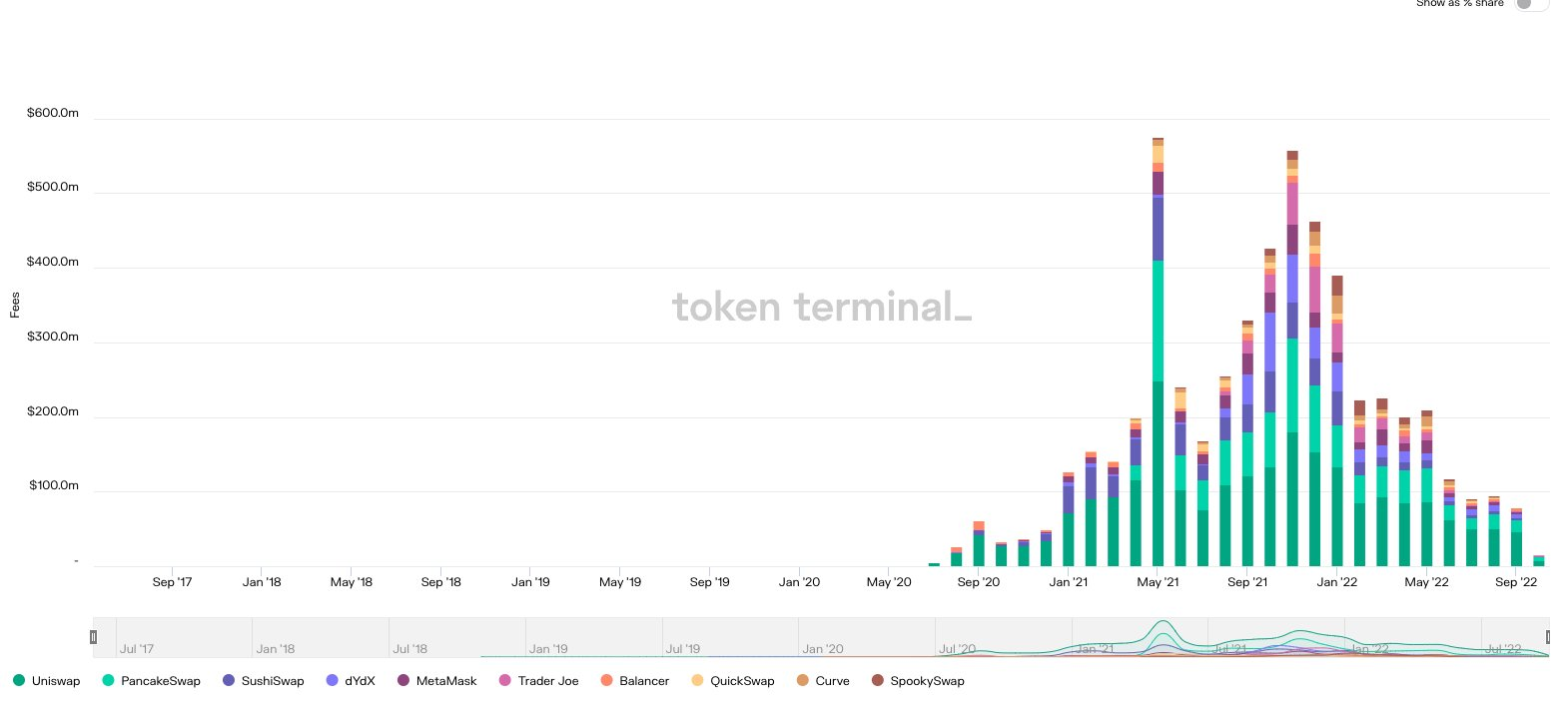
Task: Click the SpookySwap legend color dot
Action: click(x=878, y=680)
